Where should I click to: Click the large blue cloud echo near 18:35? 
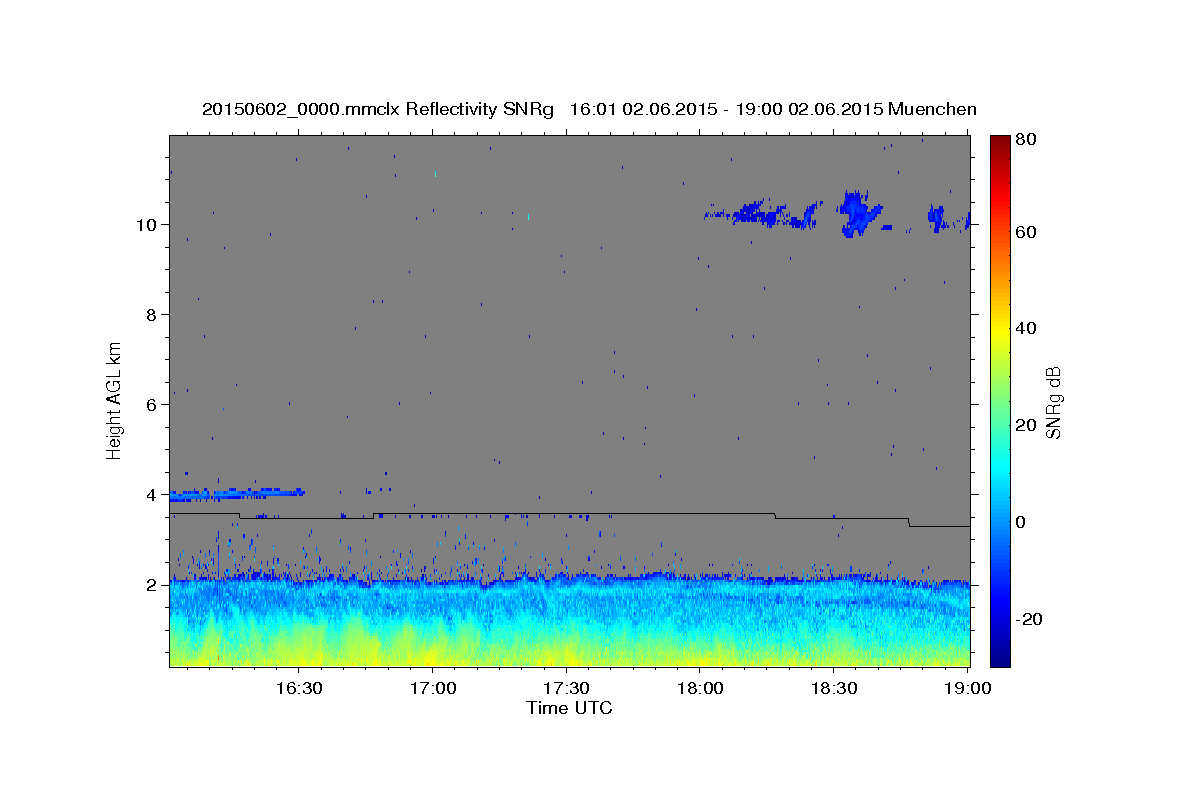[x=858, y=213]
